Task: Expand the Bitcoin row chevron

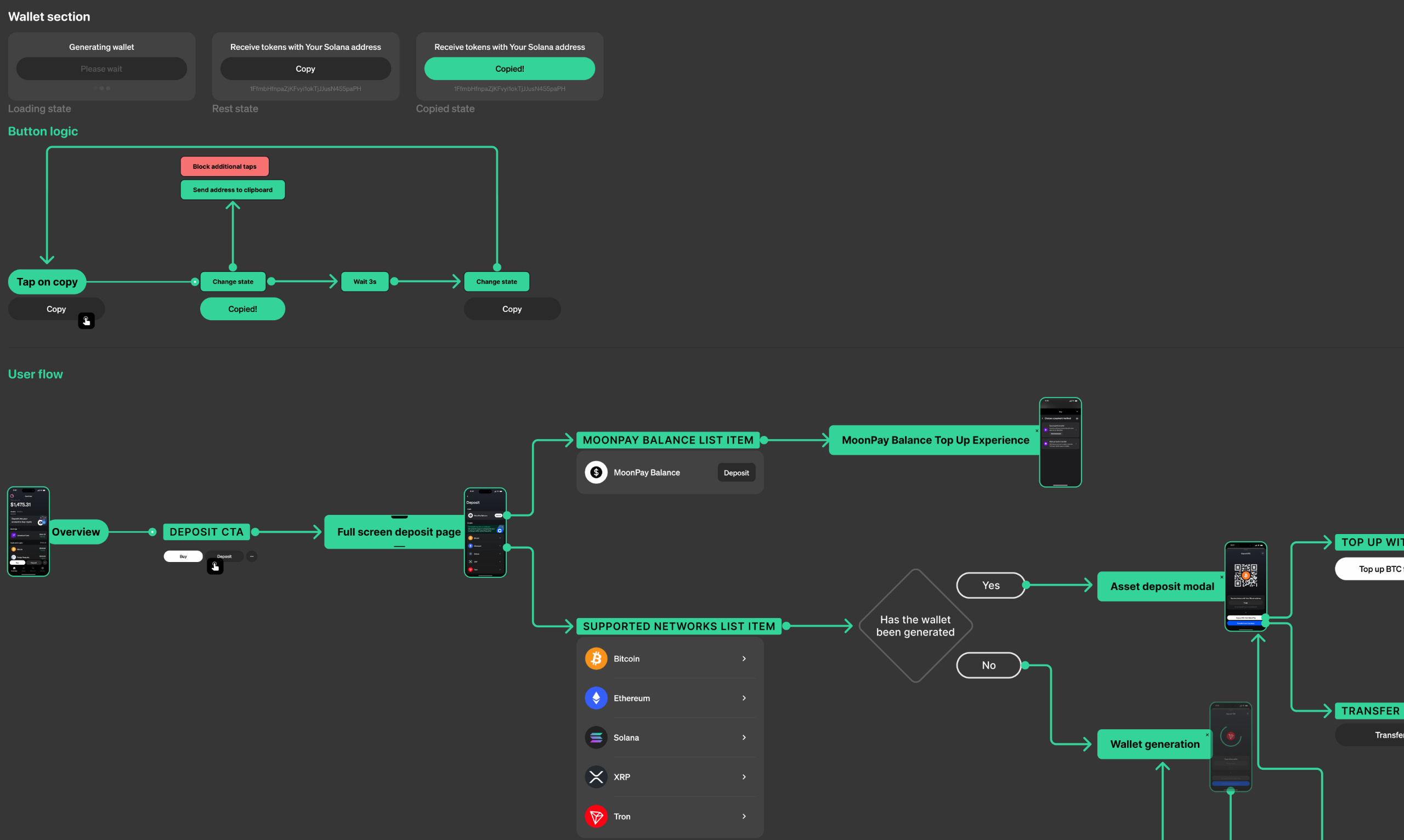Action: coord(744,659)
